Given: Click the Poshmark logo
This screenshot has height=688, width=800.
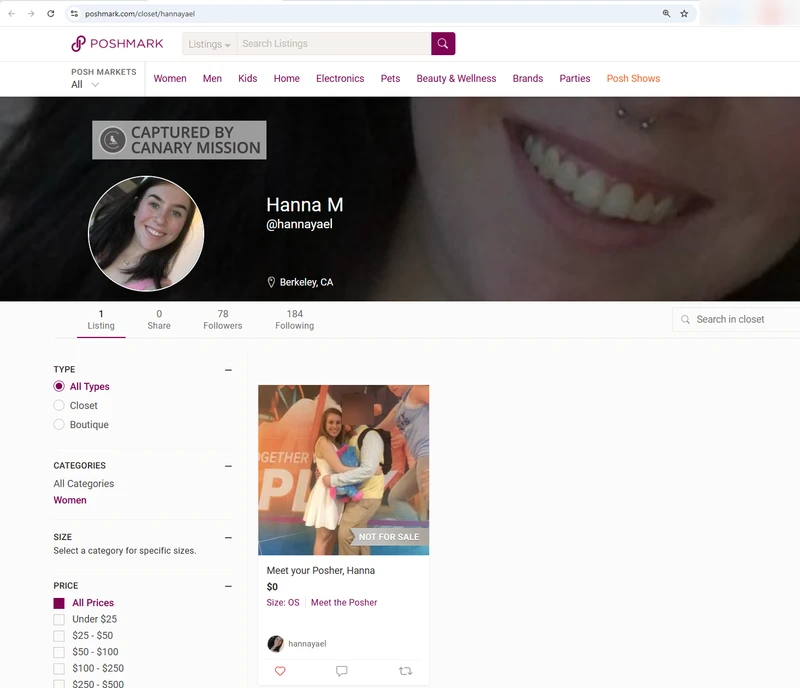Looking at the screenshot, I should [117, 44].
